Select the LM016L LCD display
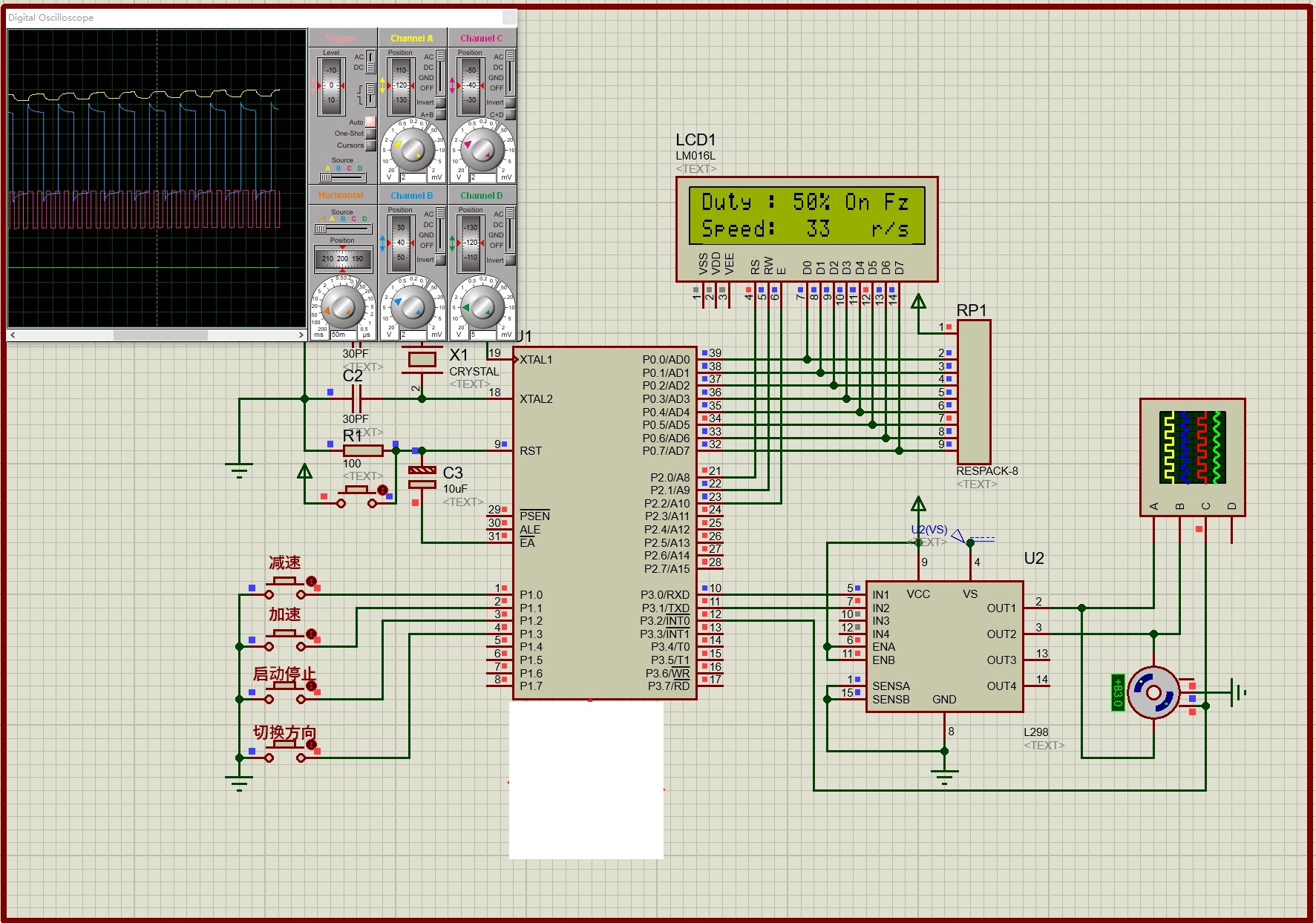This screenshot has width=1316, height=923. click(x=807, y=229)
